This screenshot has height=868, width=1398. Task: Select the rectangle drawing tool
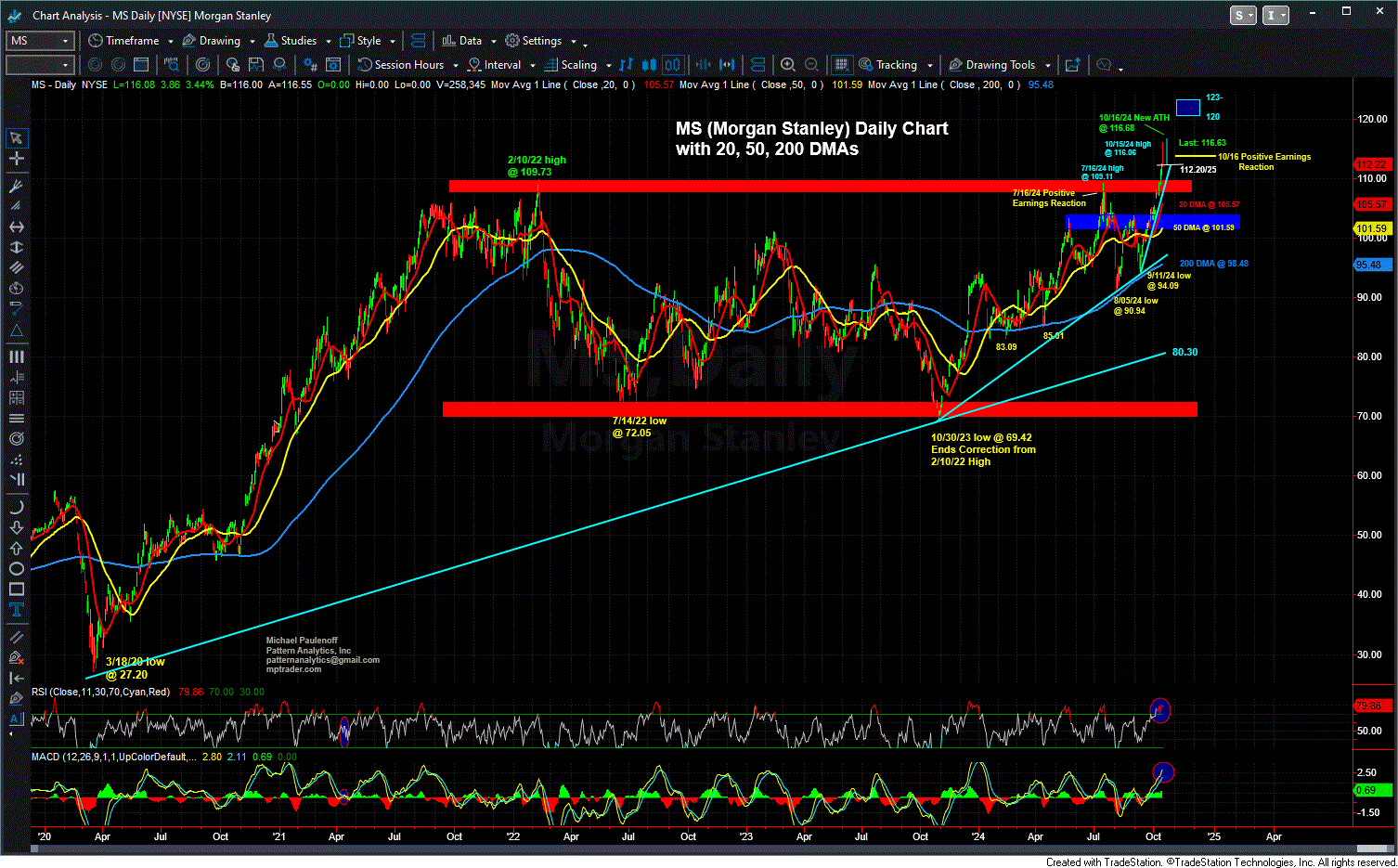coord(16,589)
